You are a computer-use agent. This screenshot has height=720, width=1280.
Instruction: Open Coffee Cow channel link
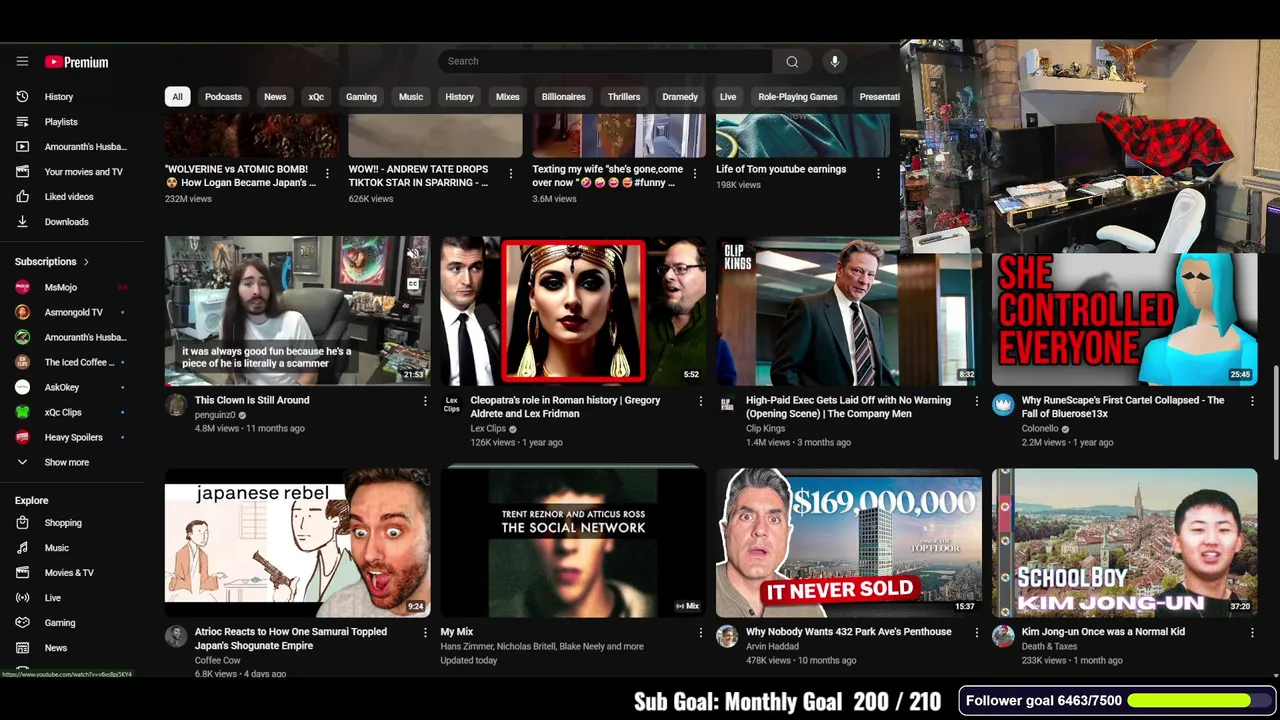click(x=218, y=660)
